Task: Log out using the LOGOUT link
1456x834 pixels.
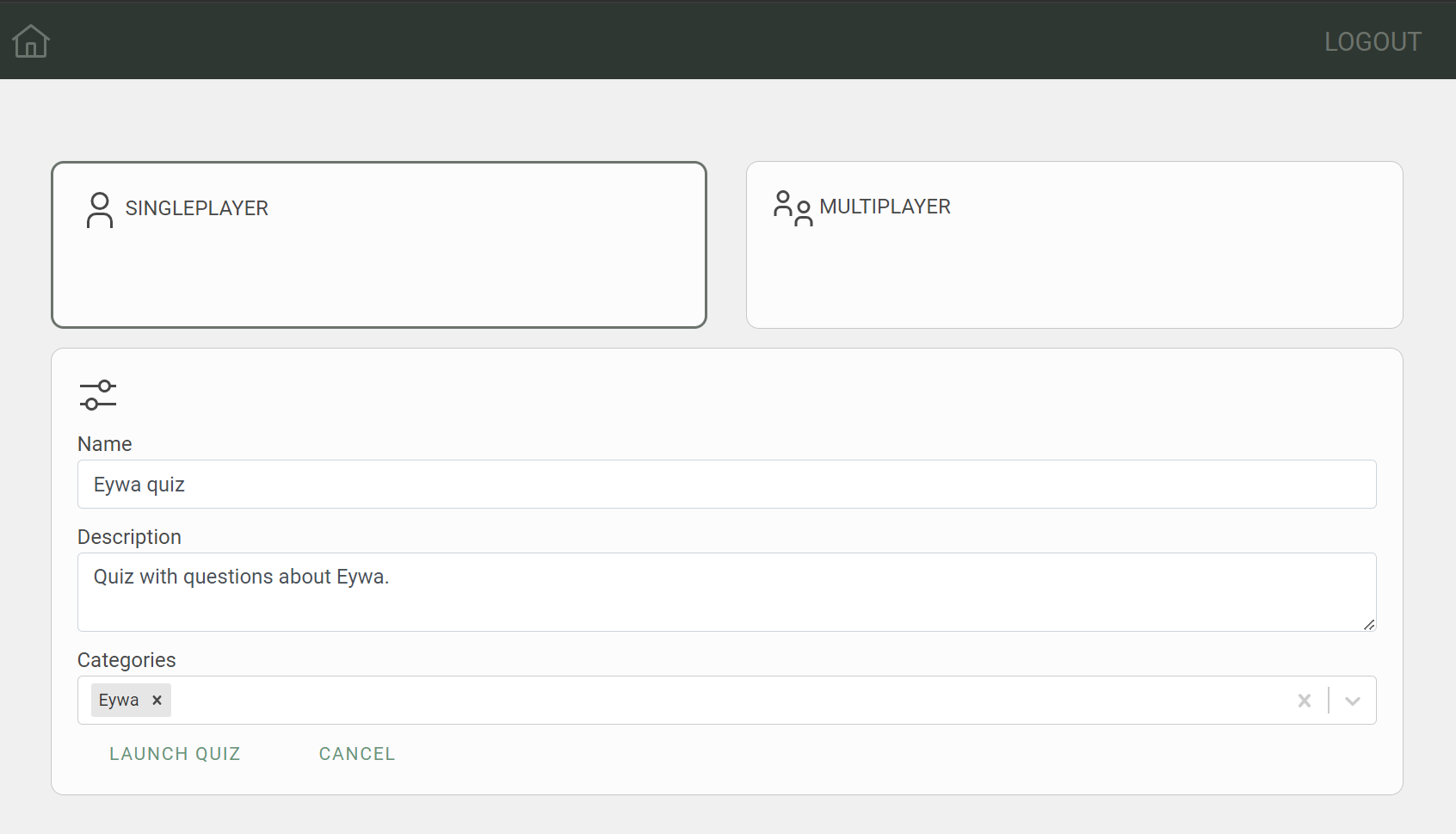Action: click(x=1372, y=41)
